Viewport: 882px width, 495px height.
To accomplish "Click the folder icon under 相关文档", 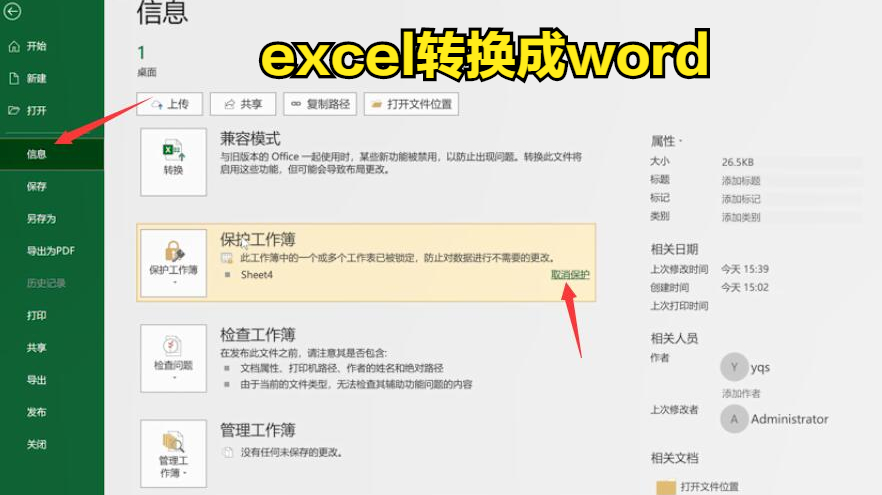I will click(666, 488).
